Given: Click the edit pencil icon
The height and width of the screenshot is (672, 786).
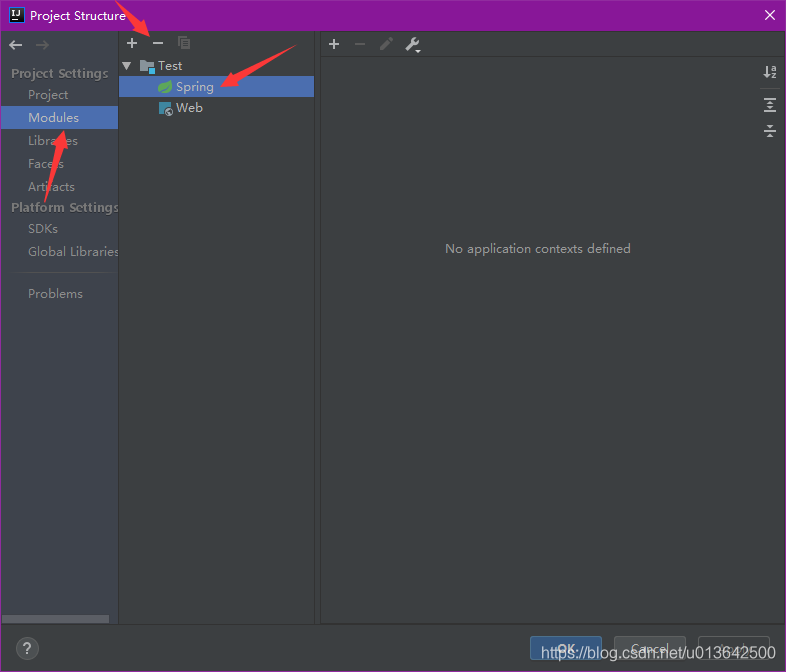Looking at the screenshot, I should coord(386,44).
